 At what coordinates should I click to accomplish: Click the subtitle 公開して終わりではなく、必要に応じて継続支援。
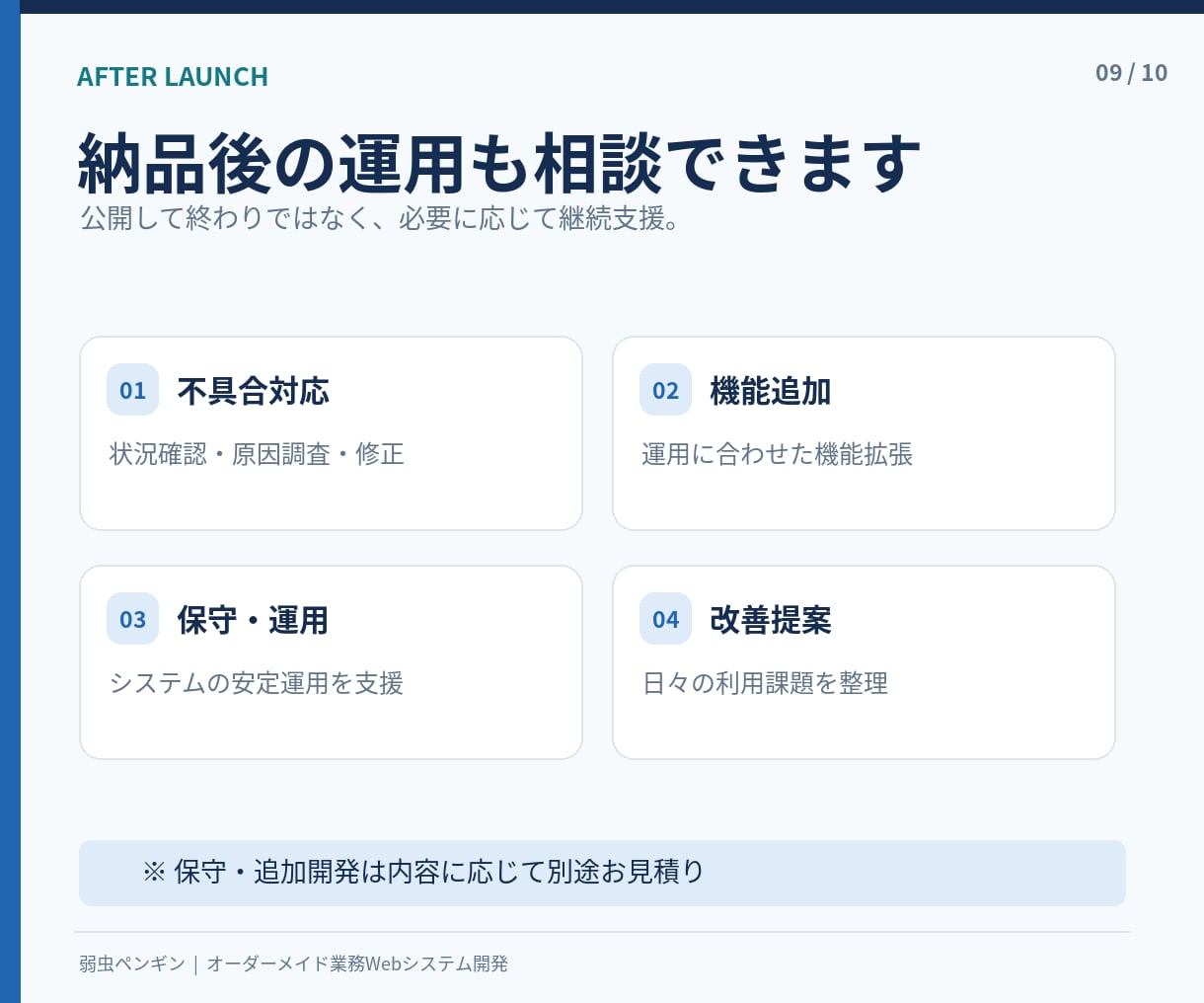[x=381, y=218]
